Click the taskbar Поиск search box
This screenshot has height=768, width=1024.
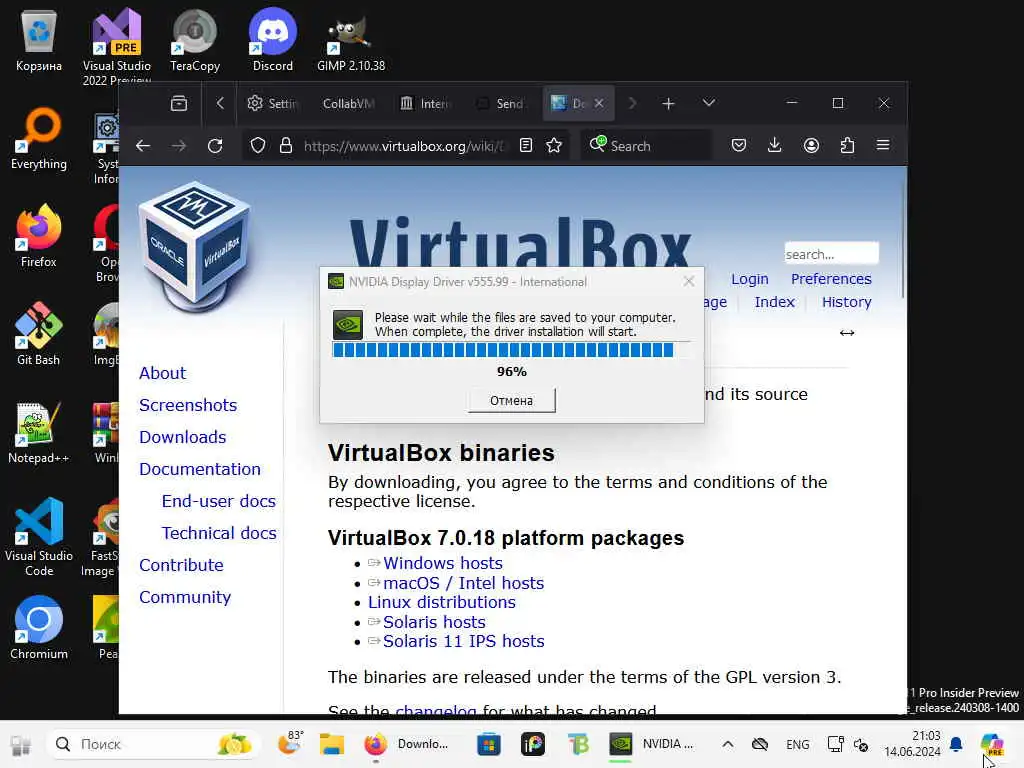click(x=152, y=744)
